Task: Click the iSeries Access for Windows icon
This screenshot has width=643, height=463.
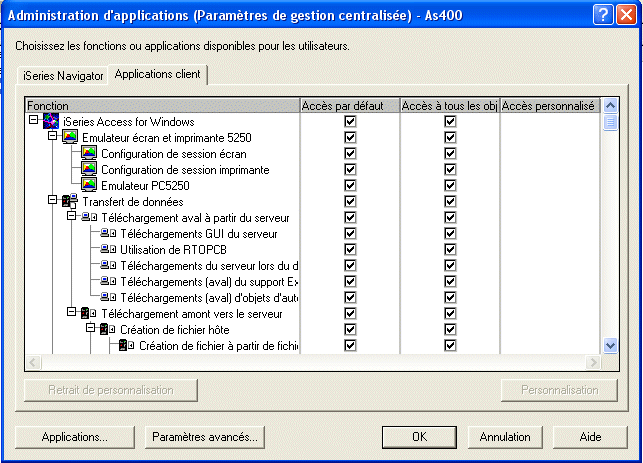Action: click(51, 121)
